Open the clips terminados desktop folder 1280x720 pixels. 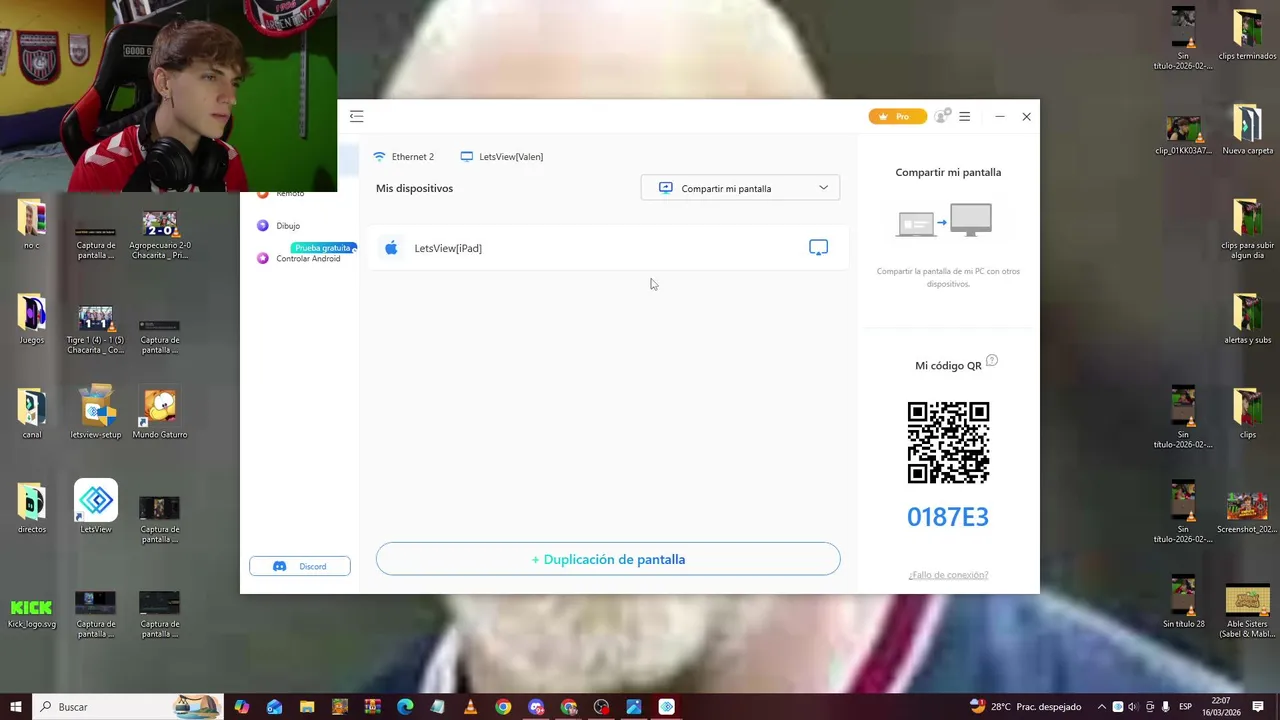click(1248, 35)
